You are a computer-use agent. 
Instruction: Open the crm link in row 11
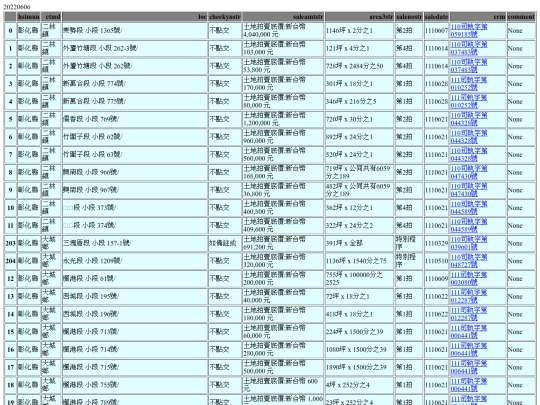point(469,226)
